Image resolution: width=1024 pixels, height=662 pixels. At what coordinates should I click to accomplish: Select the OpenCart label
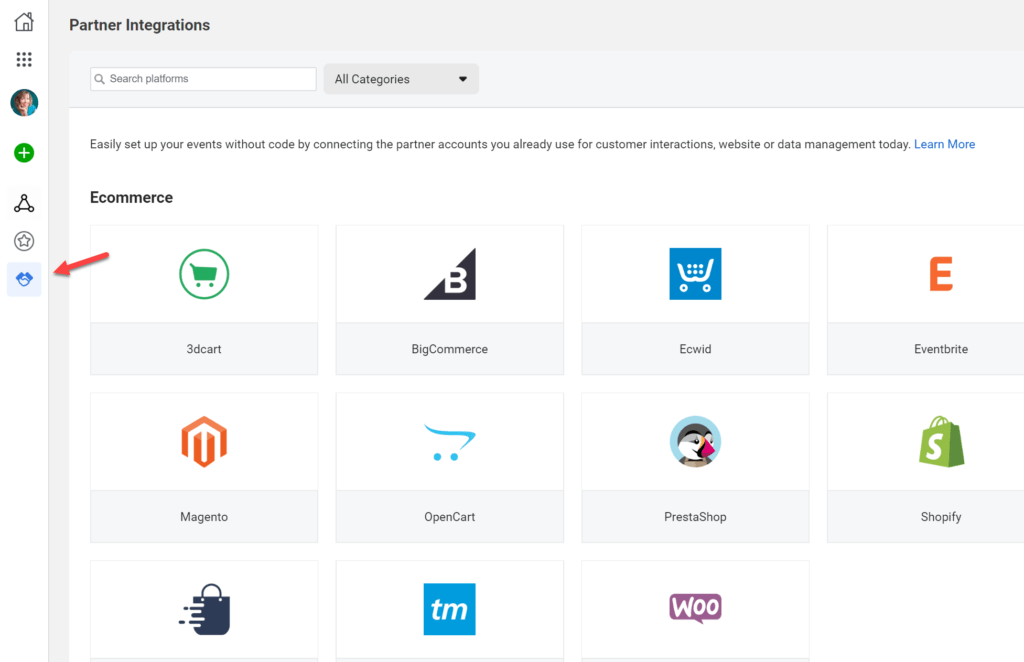450,517
